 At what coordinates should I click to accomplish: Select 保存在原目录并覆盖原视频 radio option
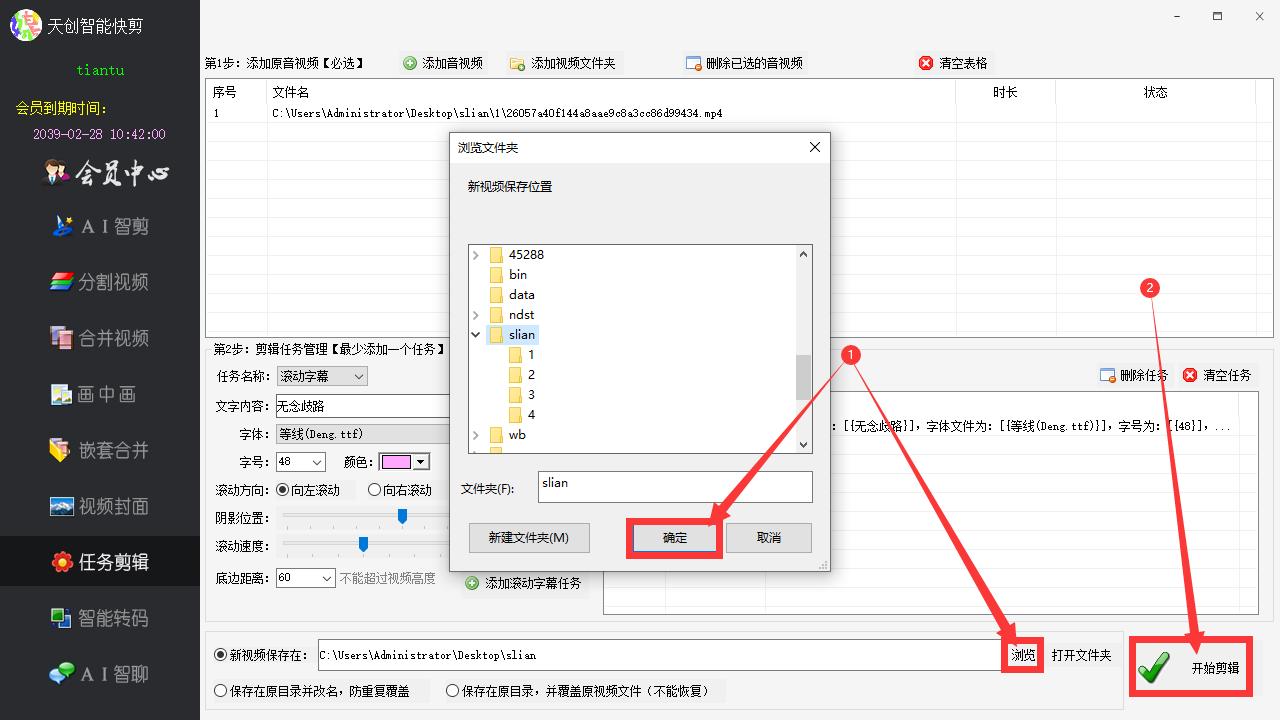[452, 691]
